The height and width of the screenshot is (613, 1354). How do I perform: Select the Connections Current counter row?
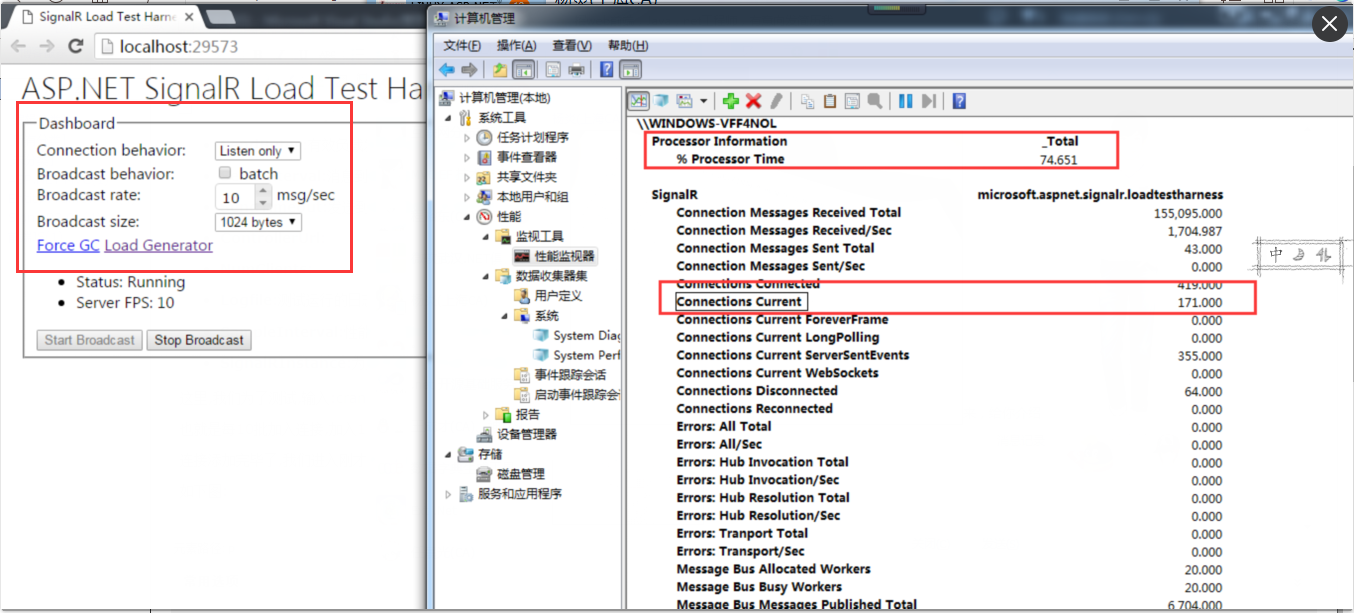click(950, 302)
